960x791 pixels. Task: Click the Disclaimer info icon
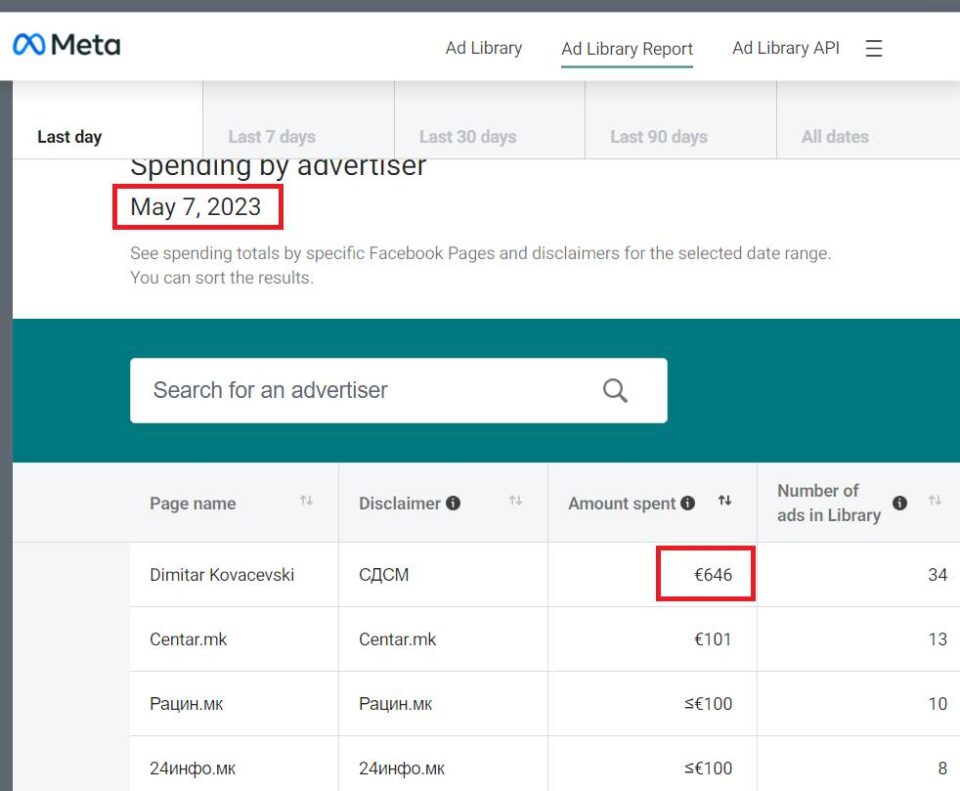coord(453,503)
